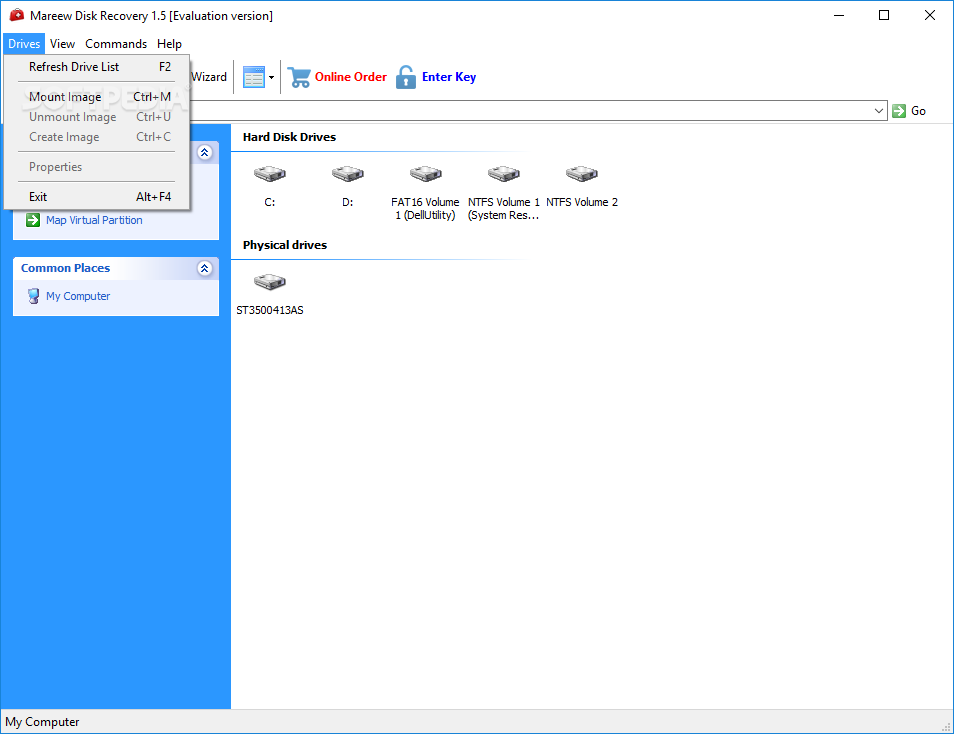
Task: Click the disabled Create Image entry
Action: (97, 137)
